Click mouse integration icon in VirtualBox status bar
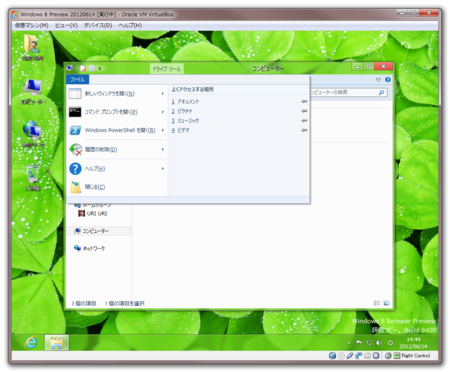The height and width of the screenshot is (372, 450). [388, 356]
